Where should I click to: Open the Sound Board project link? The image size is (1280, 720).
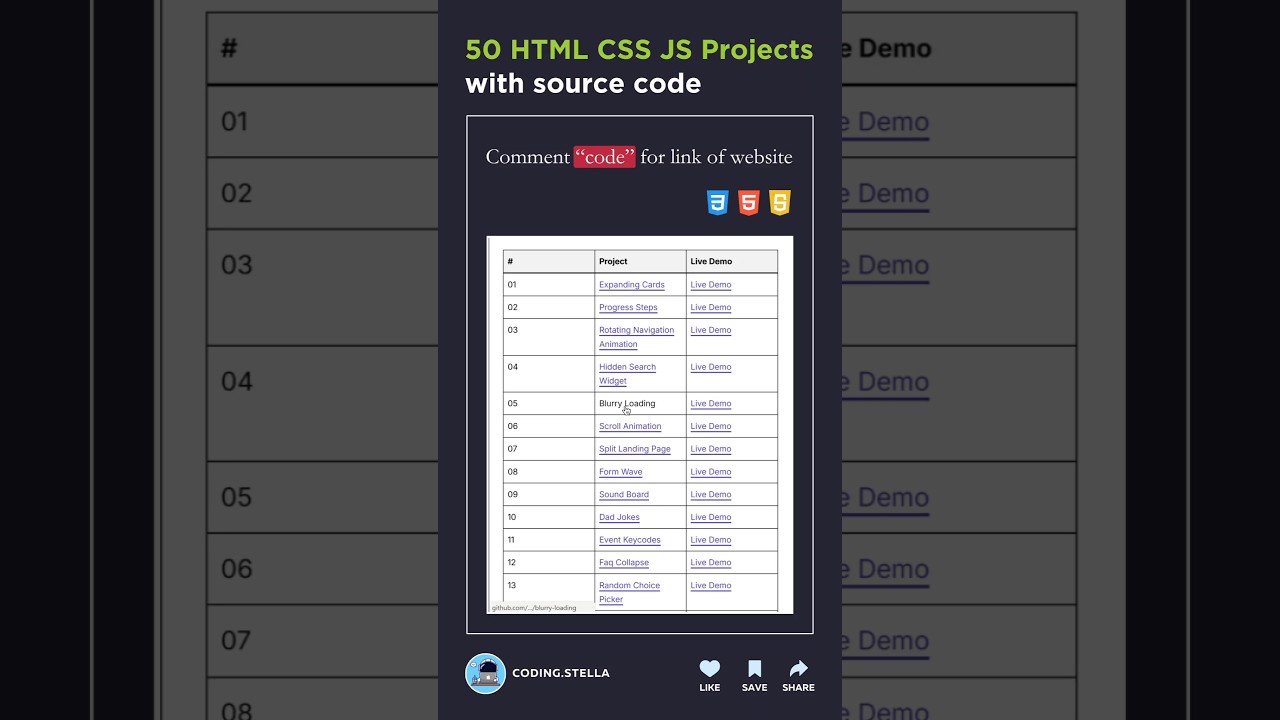pos(624,495)
